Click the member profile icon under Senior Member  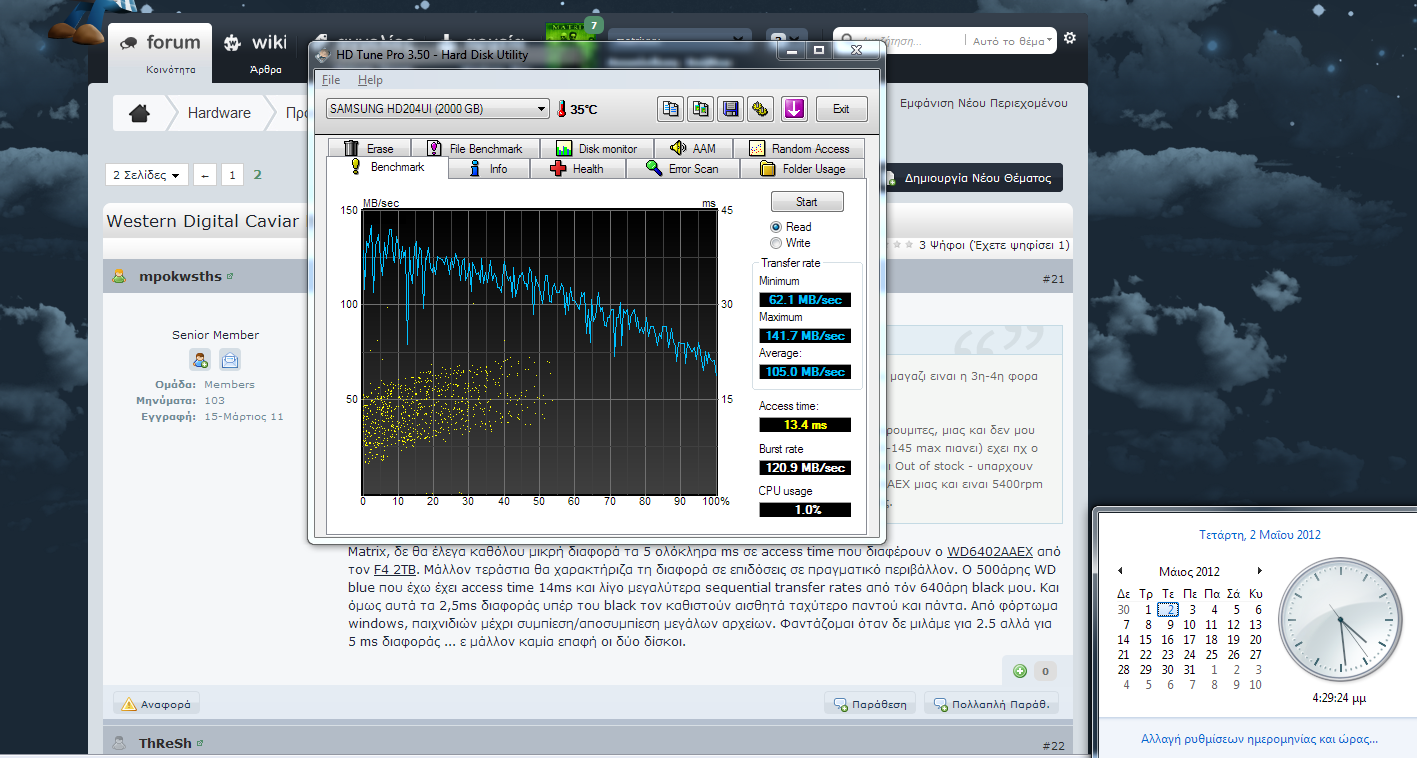click(201, 360)
